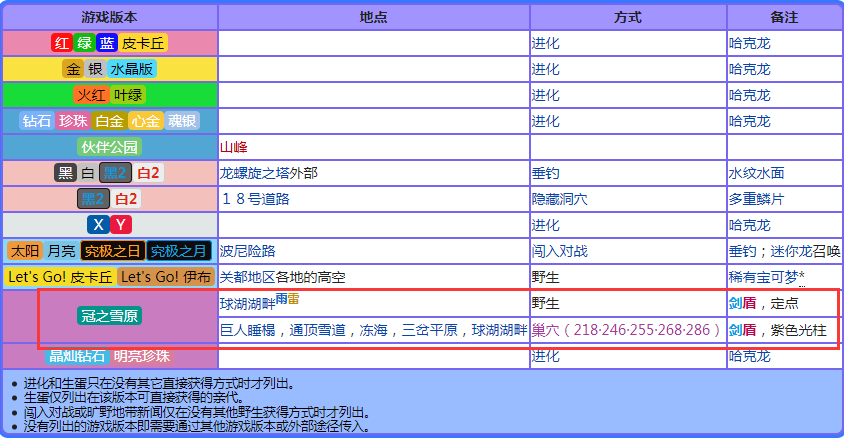
Task: Open the 伙伴公园 link
Action: pos(110,147)
